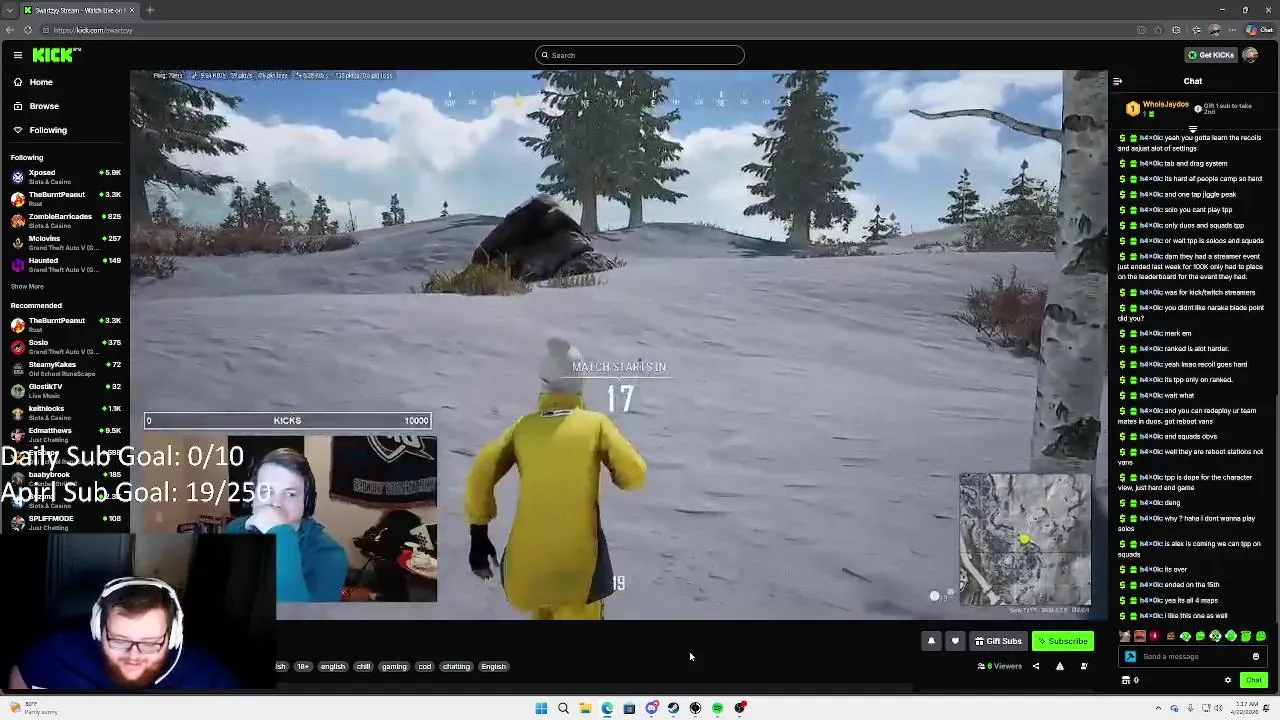Screen dimensions: 1280x720
Task: Click the 6 Viewers count
Action: tap(1000, 666)
